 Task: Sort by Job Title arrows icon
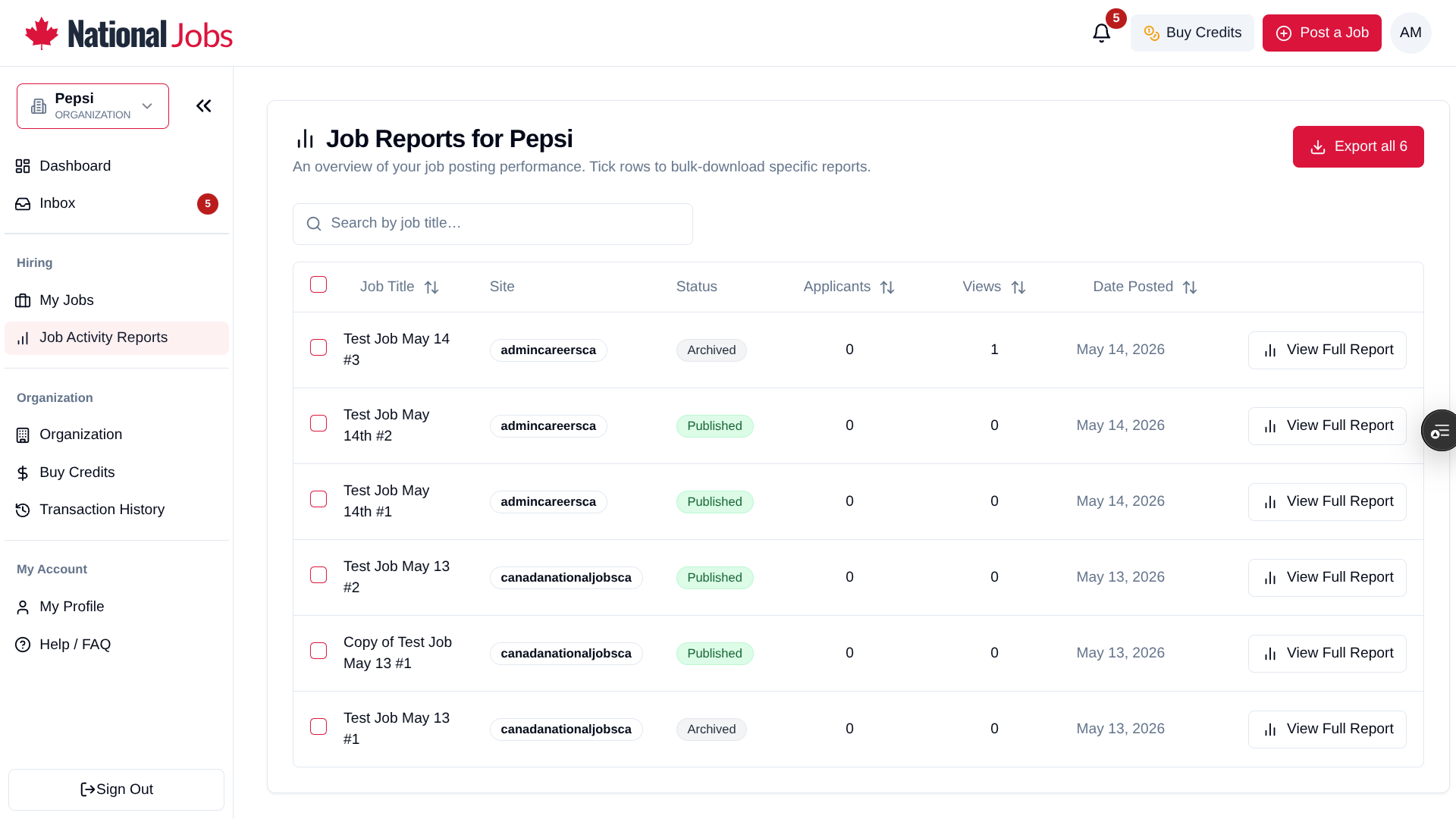pos(431,287)
